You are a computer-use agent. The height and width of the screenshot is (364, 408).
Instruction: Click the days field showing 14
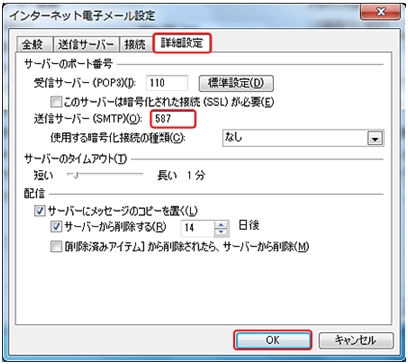click(x=198, y=228)
